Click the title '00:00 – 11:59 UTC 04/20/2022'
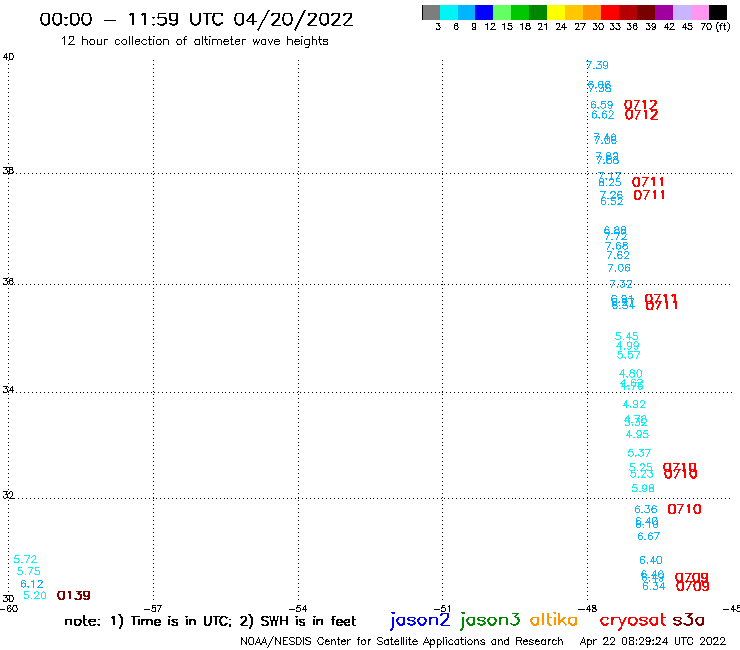 point(196,19)
